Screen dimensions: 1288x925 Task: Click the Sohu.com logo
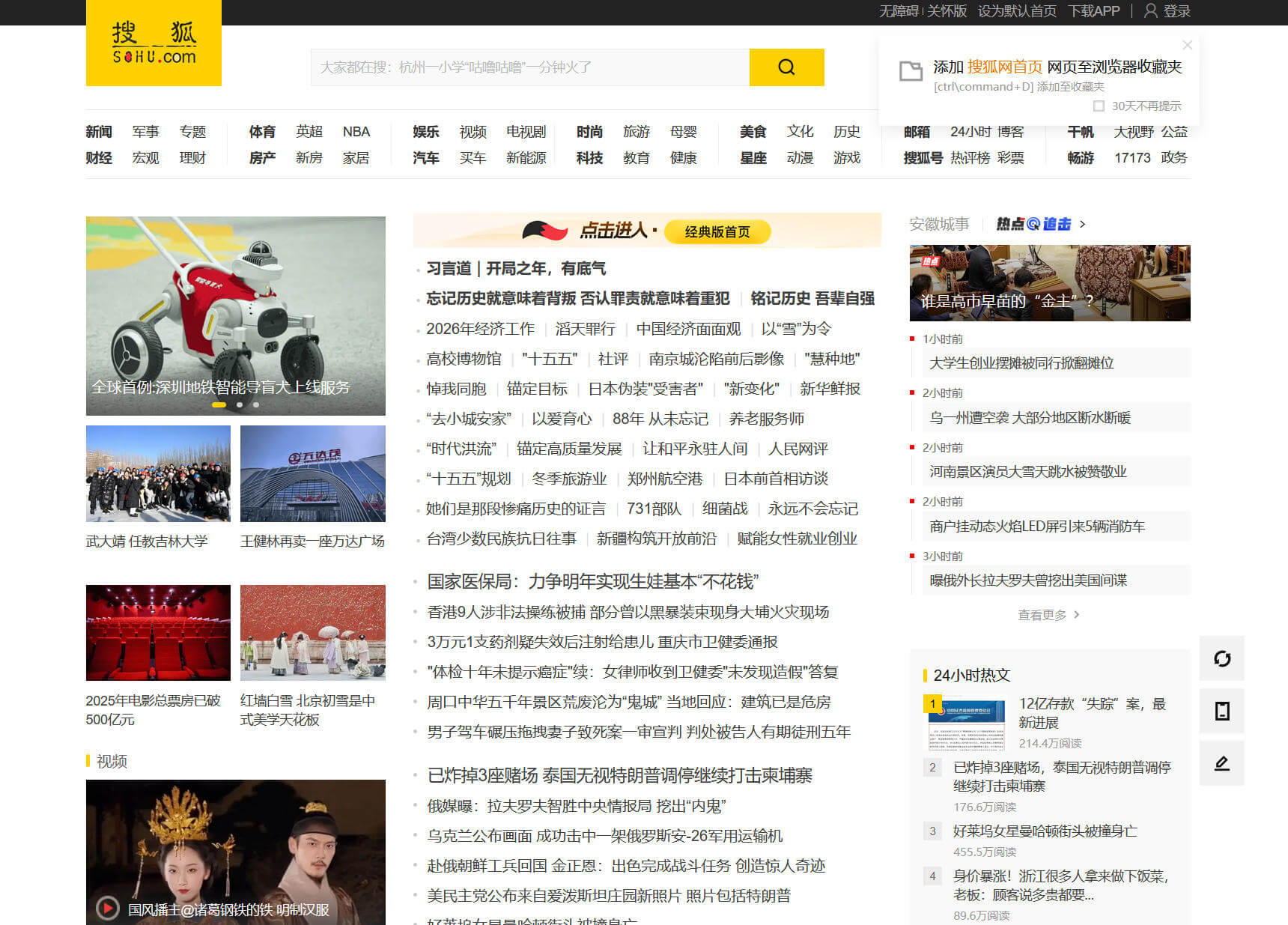[154, 43]
